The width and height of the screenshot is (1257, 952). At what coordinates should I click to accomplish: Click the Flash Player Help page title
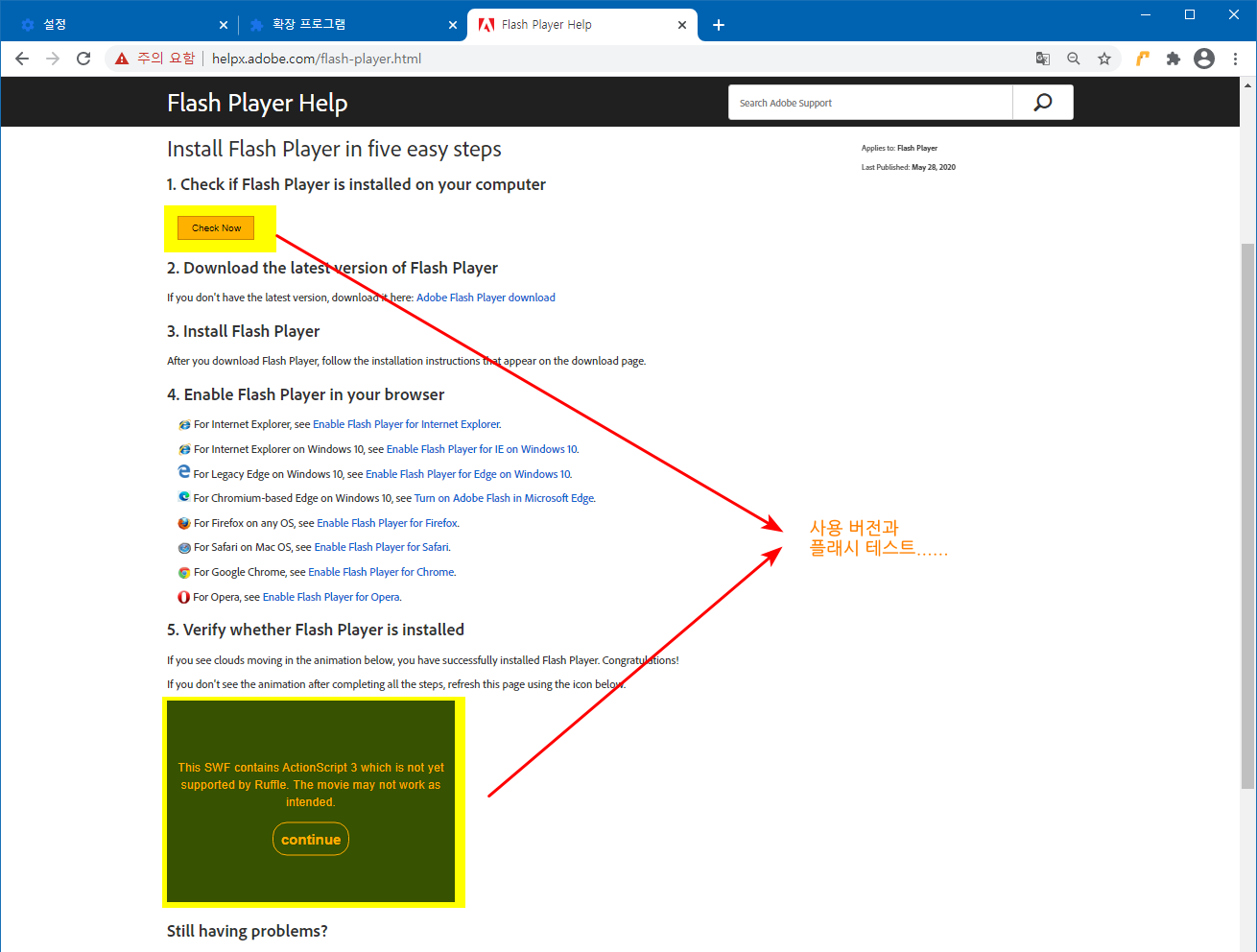(x=257, y=103)
